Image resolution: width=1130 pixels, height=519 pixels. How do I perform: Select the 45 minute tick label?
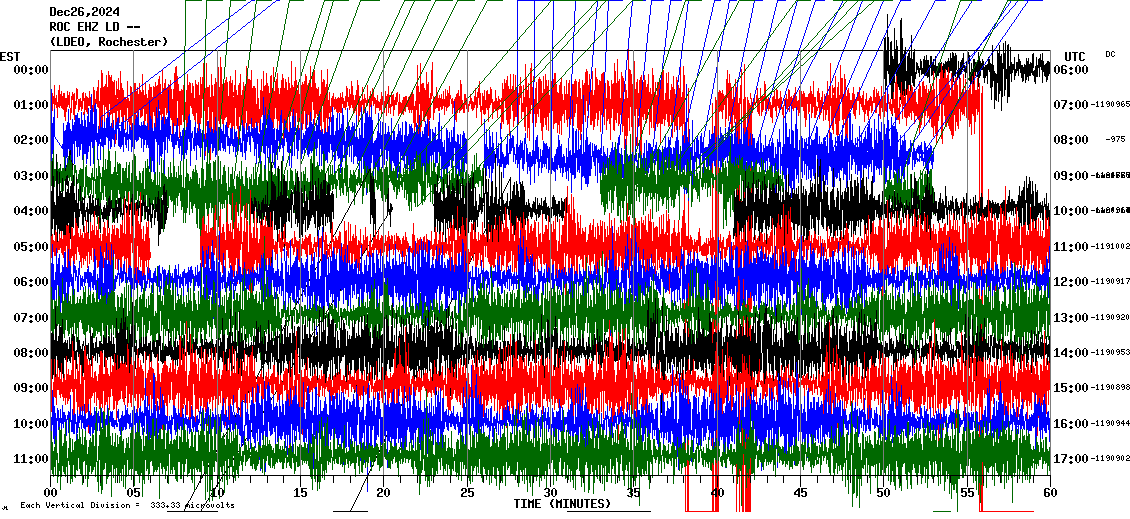[800, 493]
